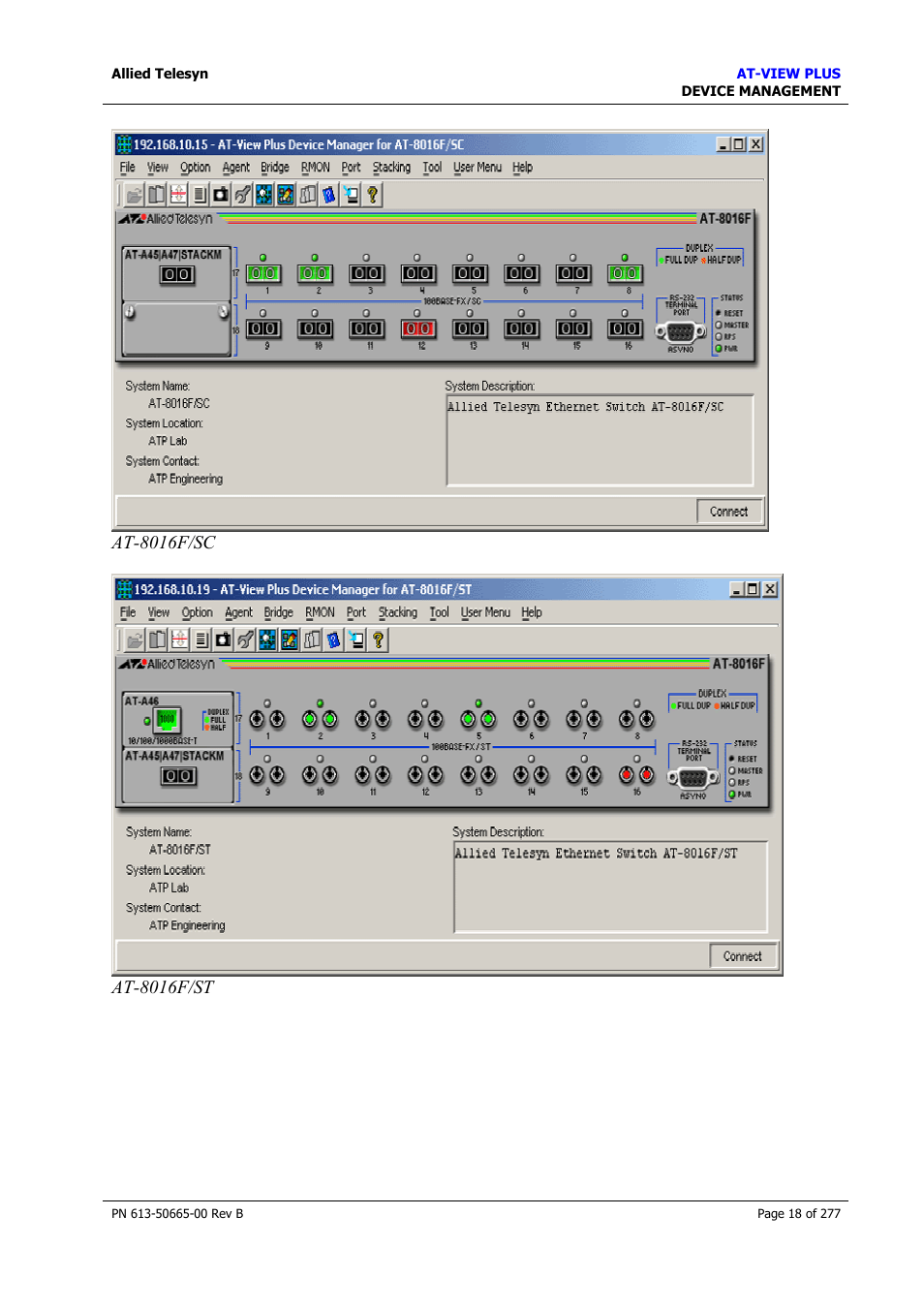This screenshot has height=1309, width=924.
Task: Click the terminal computer icon in AT-8016F/ST toolbar
Action: tap(356, 639)
